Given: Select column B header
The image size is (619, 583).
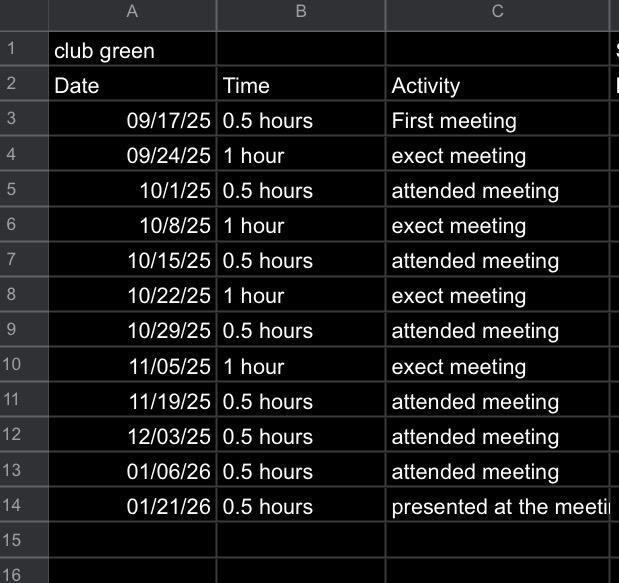Looking at the screenshot, I should coord(300,13).
